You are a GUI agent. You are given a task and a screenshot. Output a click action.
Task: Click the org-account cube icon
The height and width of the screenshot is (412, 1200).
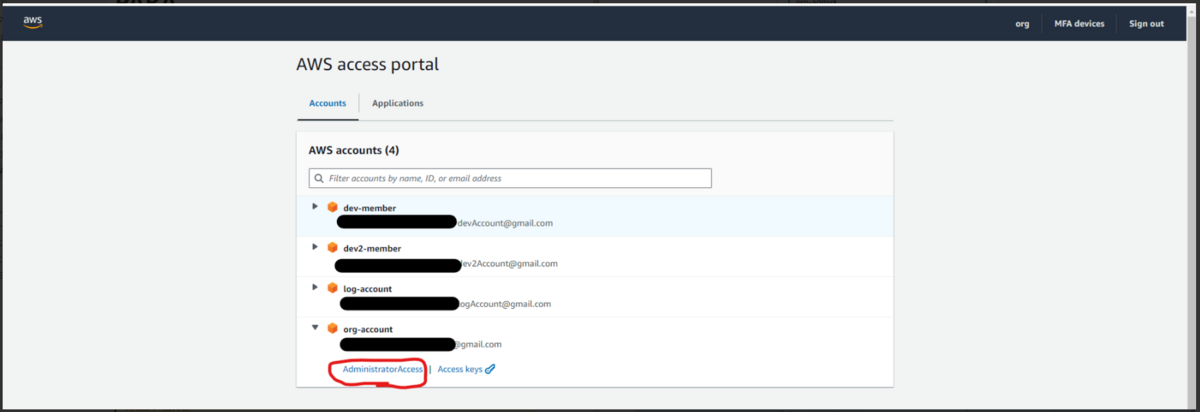(x=332, y=328)
